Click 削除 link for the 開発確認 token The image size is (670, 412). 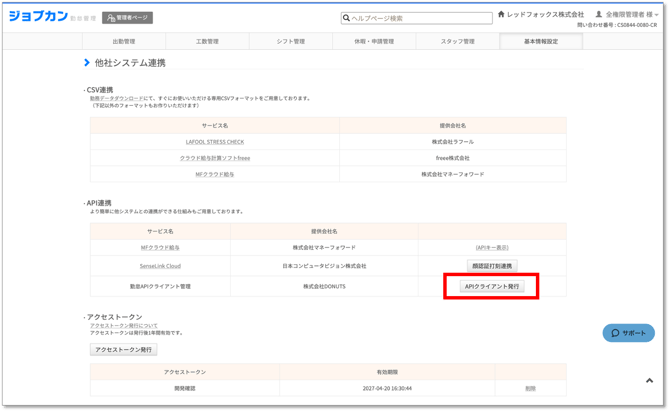pyautogui.click(x=530, y=388)
